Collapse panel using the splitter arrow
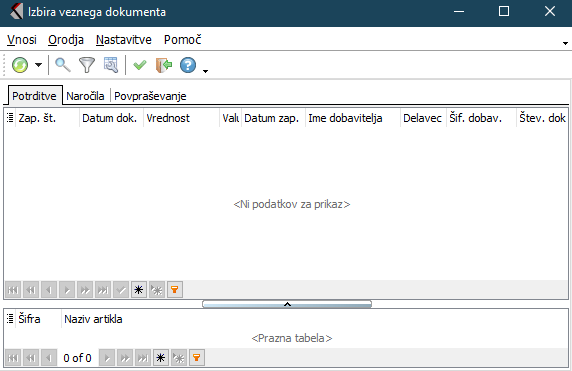This screenshot has height=371, width=572. [x=287, y=304]
